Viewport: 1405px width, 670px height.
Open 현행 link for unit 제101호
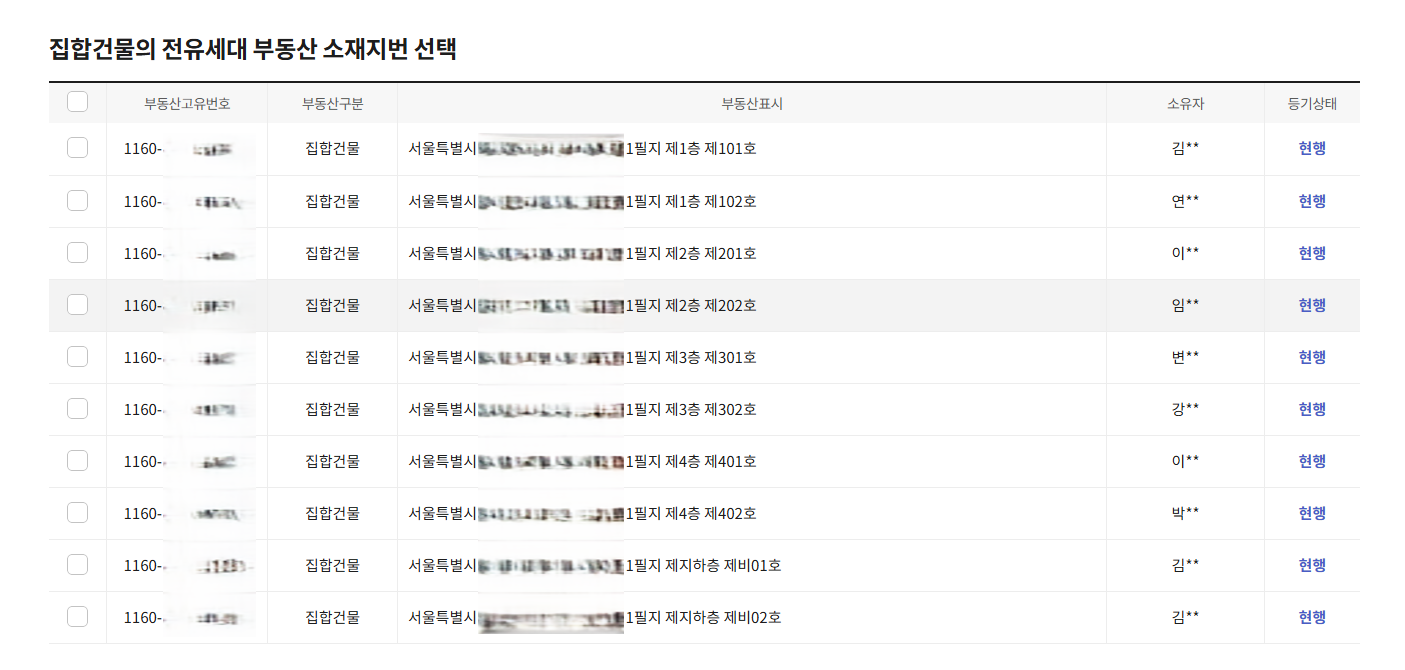(x=1311, y=149)
